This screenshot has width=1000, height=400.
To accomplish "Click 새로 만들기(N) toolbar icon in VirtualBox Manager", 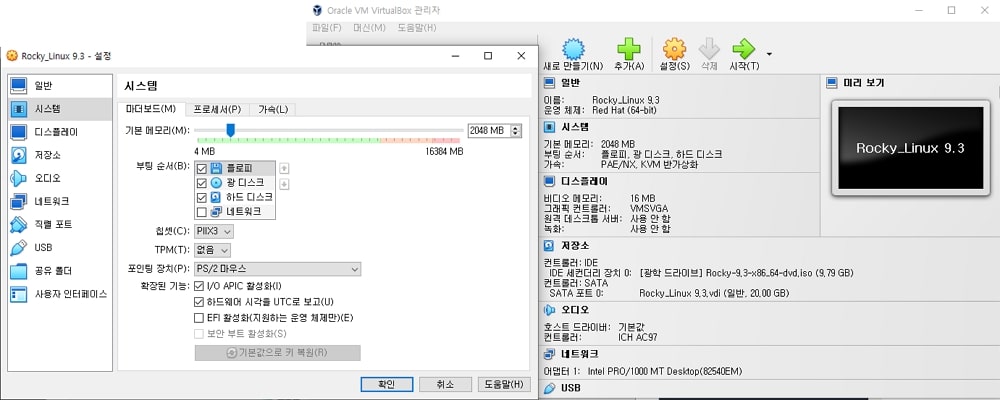I will (573, 54).
